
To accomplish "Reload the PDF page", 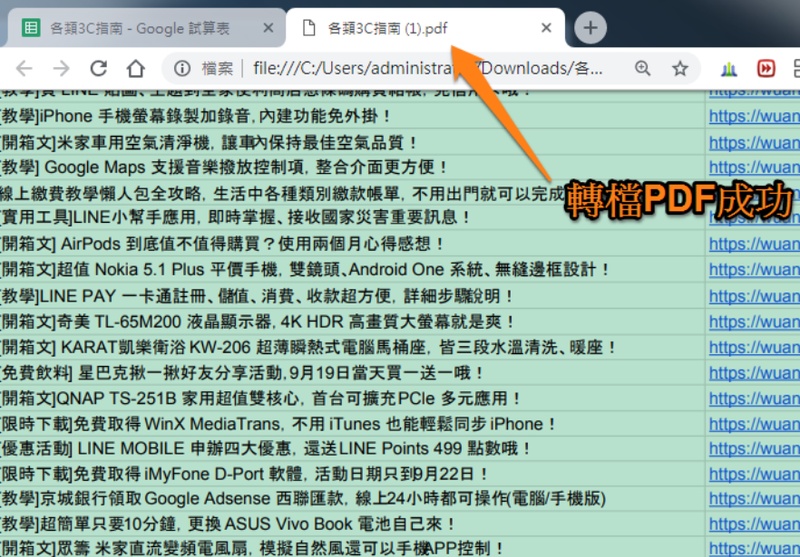I will [98, 68].
